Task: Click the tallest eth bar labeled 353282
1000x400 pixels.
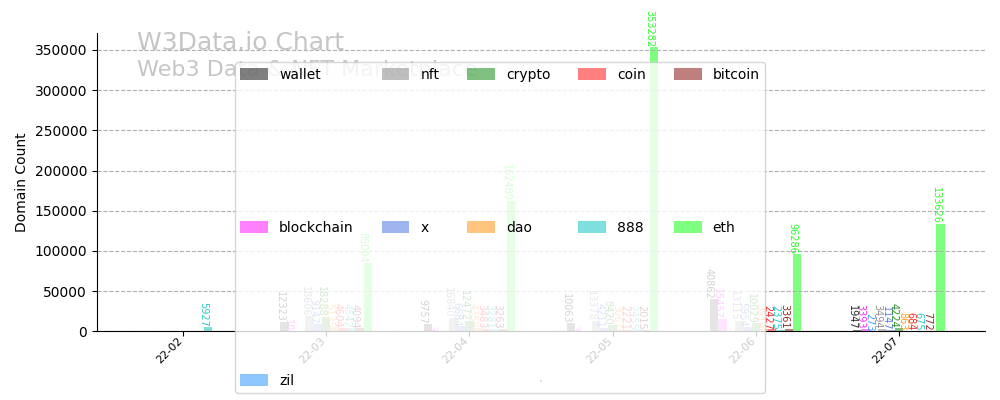Action: 654,190
